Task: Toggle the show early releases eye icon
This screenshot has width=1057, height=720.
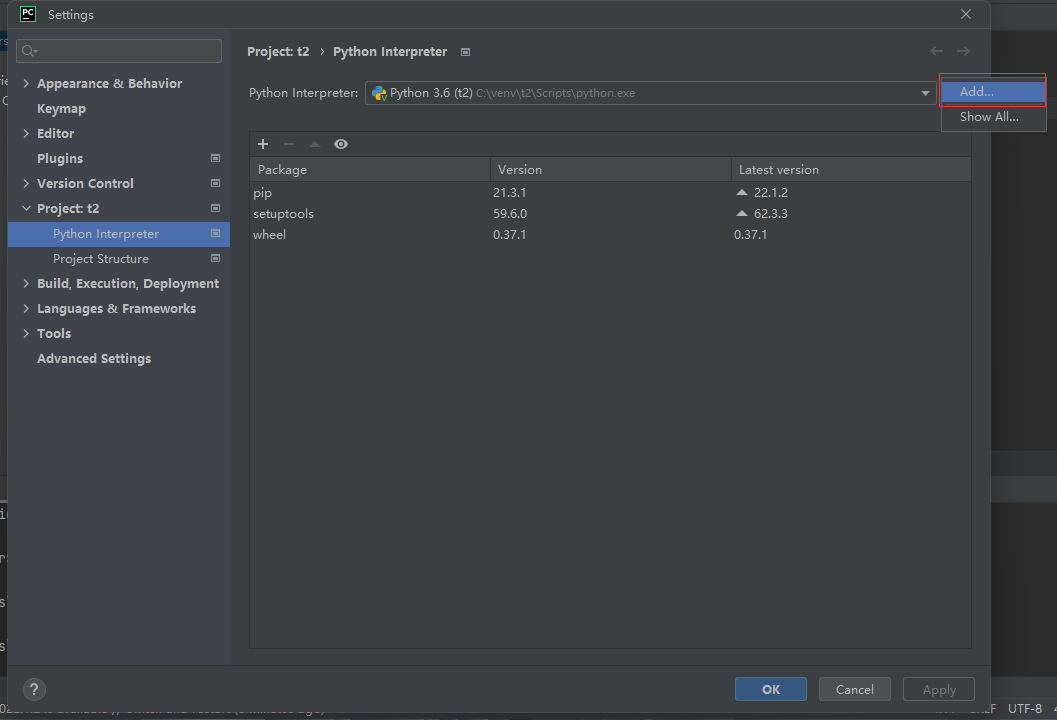Action: coord(341,144)
